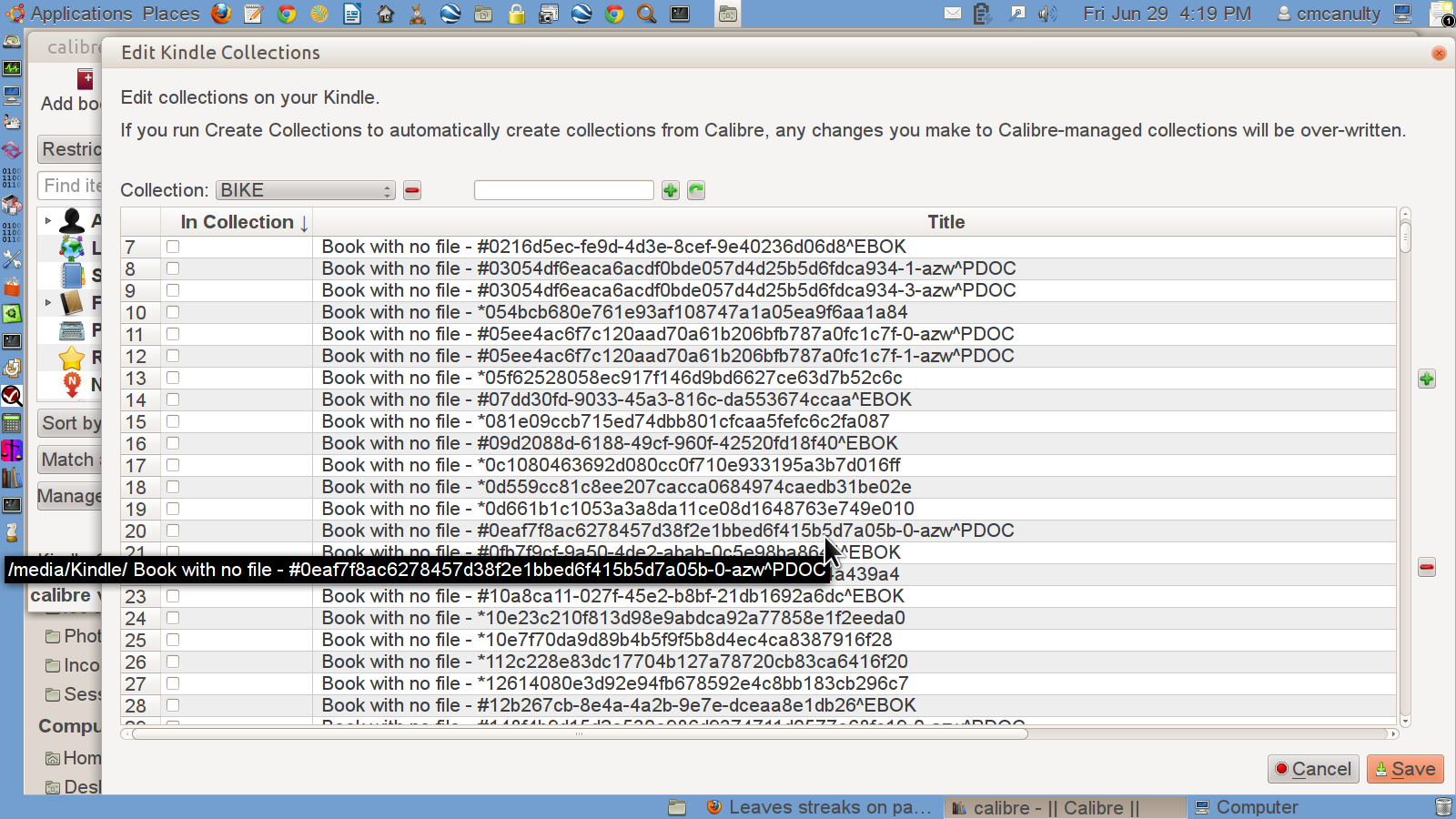Screen dimensions: 1456x819
Task: Switch to Leaves streaks taskbar window
Action: tap(819, 807)
